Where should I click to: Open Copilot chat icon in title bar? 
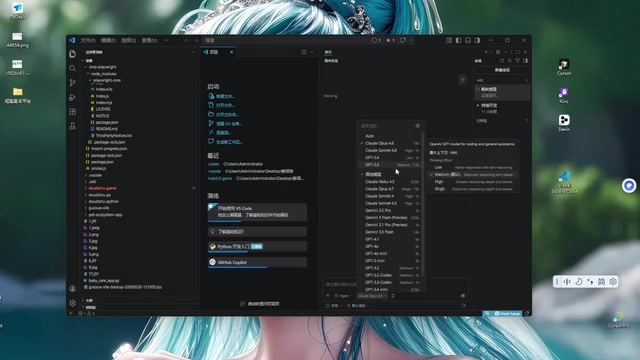[403, 40]
